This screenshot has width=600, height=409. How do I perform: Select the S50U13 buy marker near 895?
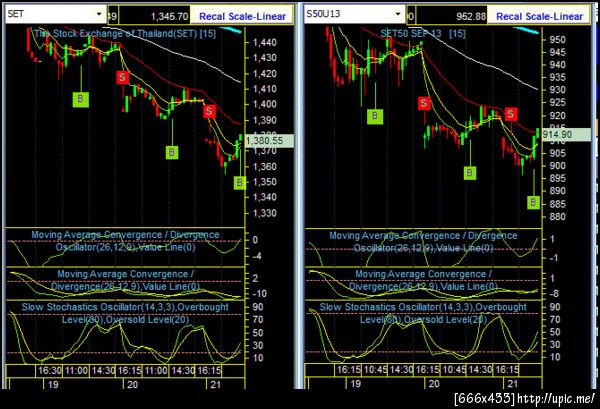tap(470, 173)
